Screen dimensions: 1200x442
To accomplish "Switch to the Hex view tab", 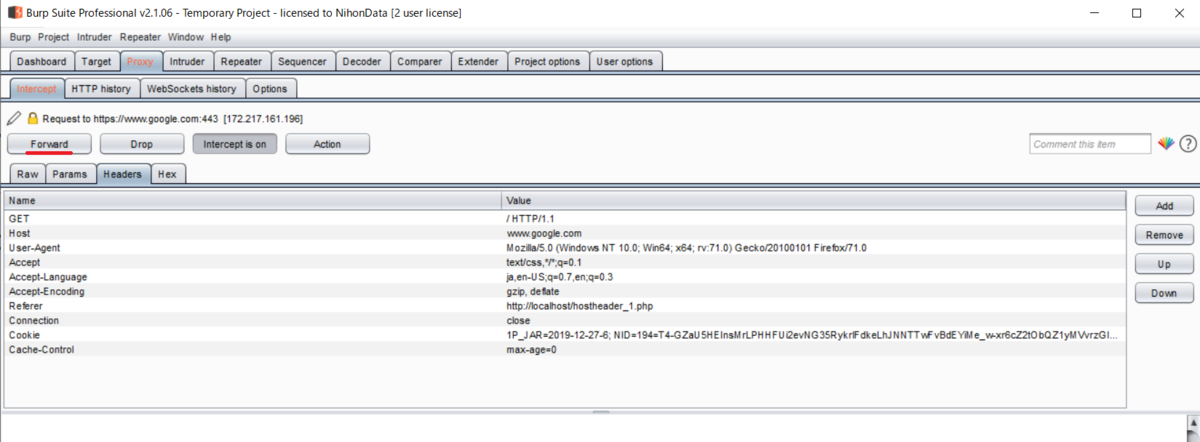I will [x=167, y=174].
